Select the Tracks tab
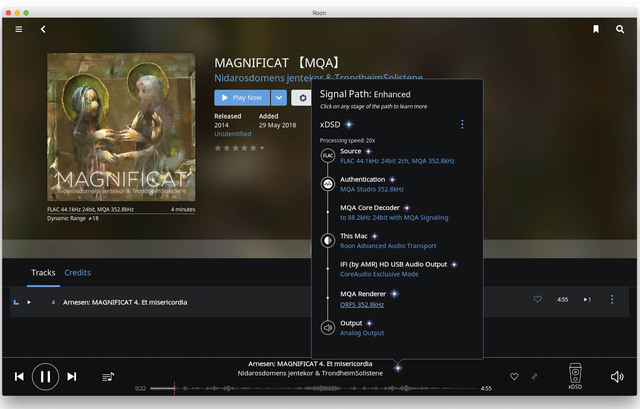Viewport: 640px width, 409px height. click(43, 273)
